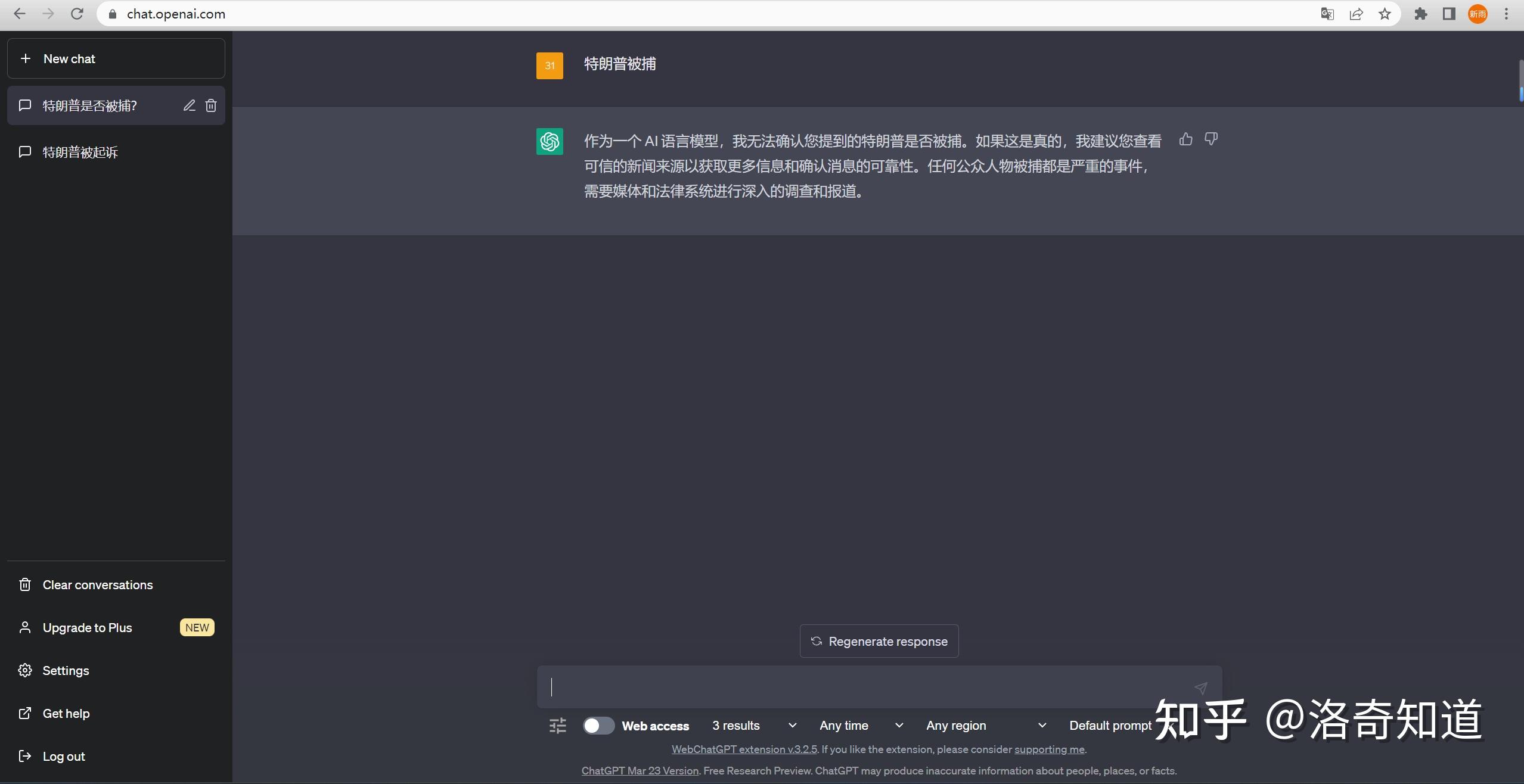Screen dimensions: 1524x784
Task: Reload the page with refresh icon
Action: 77,14
